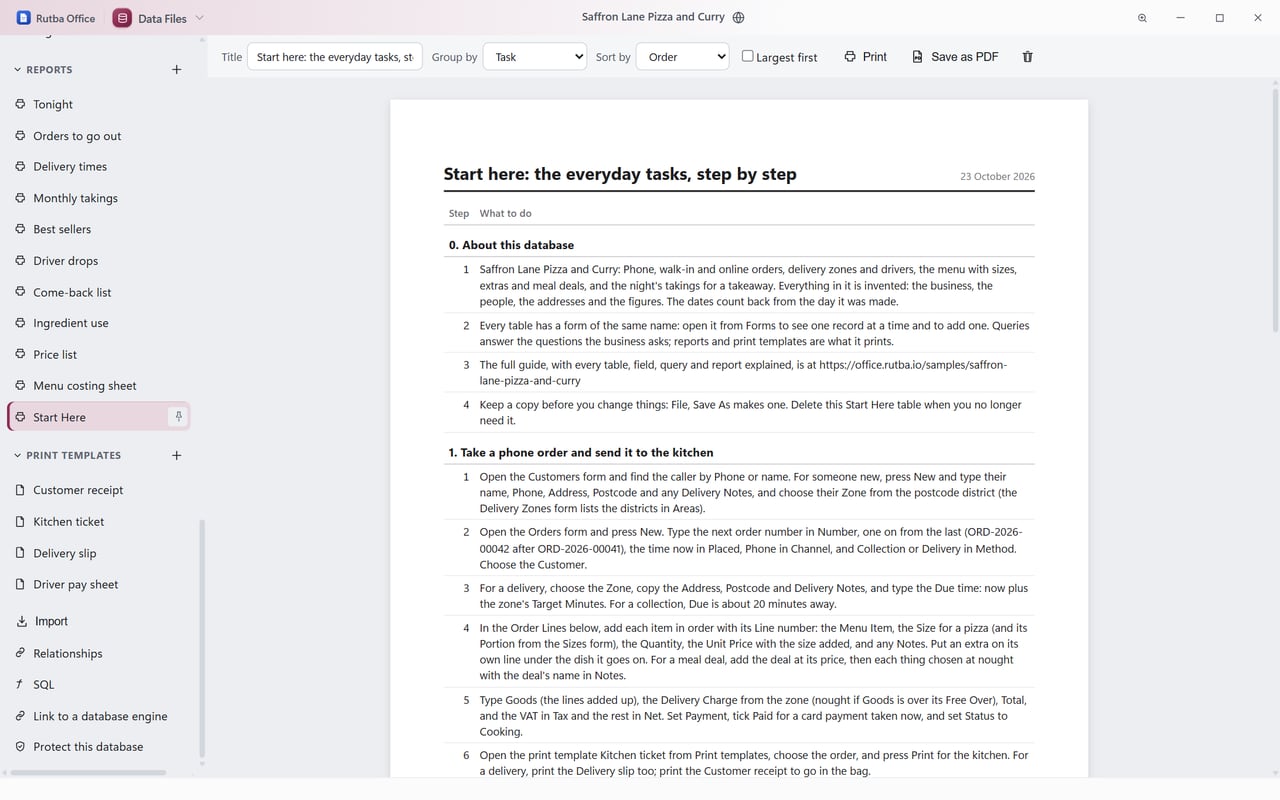Click the report page vertical scrollbar

coord(1275,210)
